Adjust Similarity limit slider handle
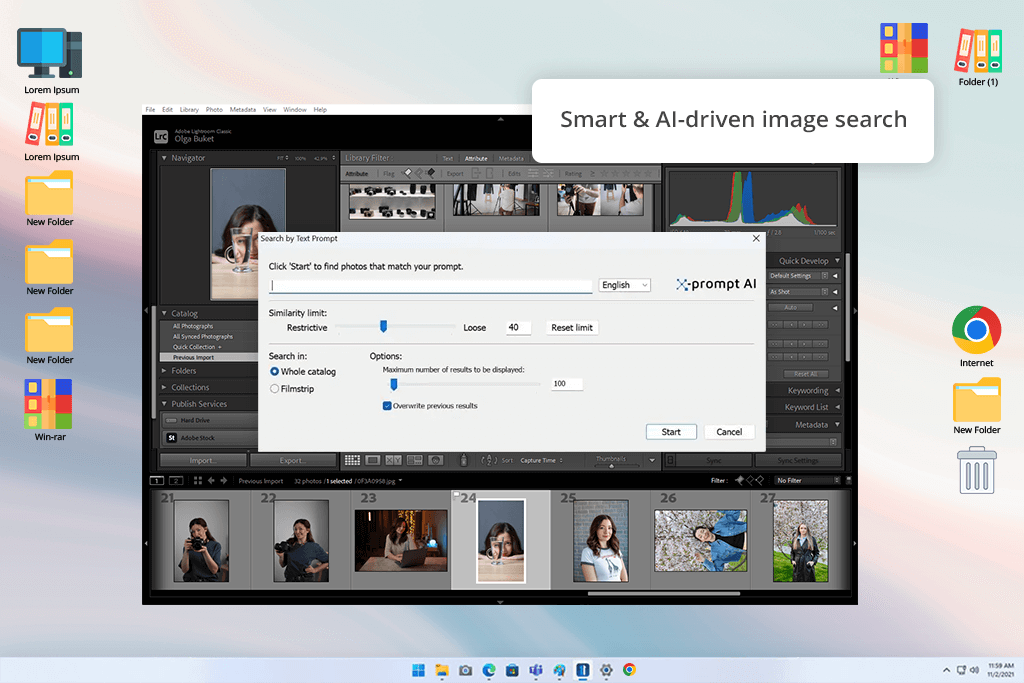Screen dimensions: 1024x683 [x=383, y=326]
